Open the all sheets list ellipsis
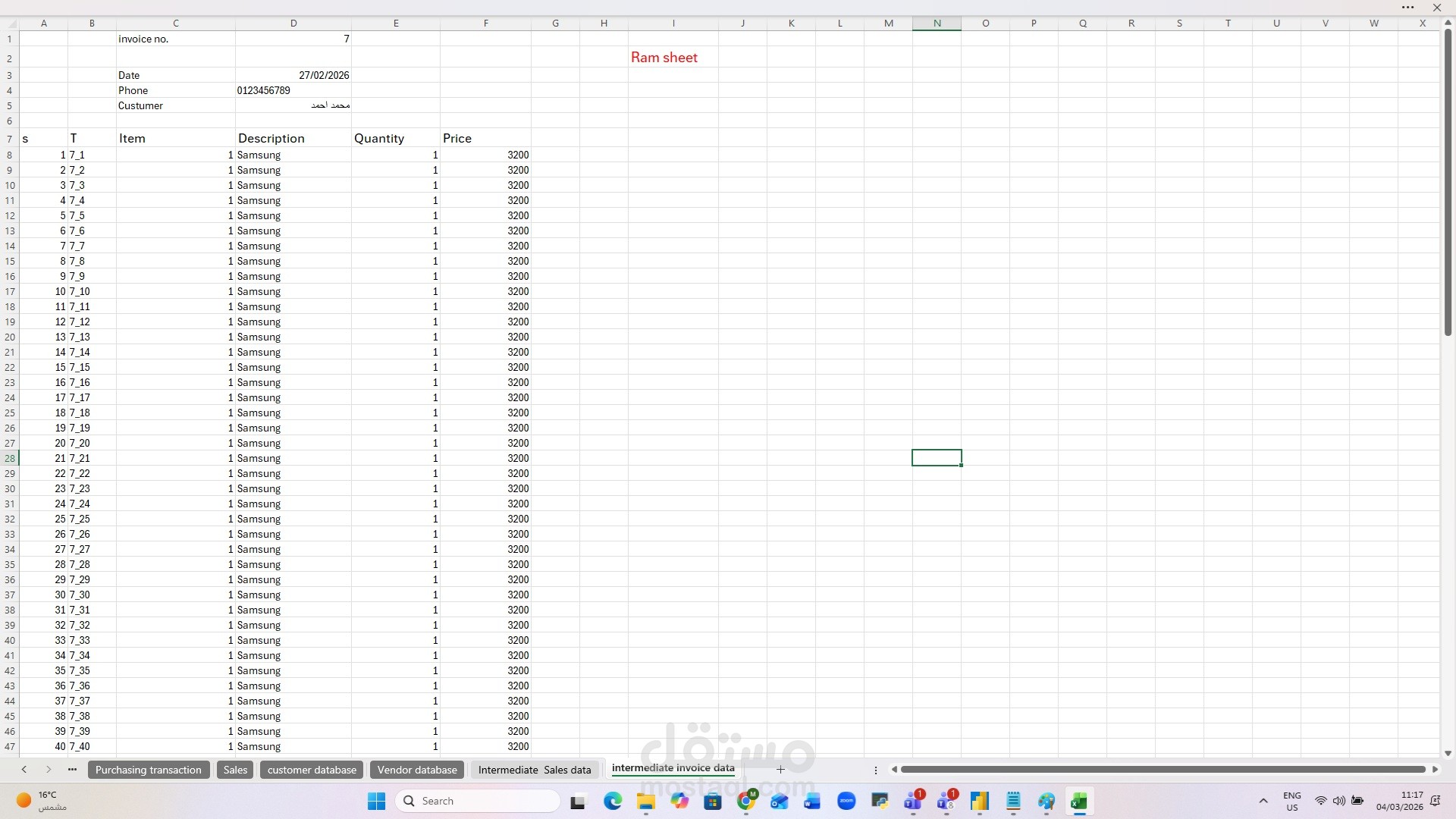Image resolution: width=1456 pixels, height=819 pixels. coord(72,770)
